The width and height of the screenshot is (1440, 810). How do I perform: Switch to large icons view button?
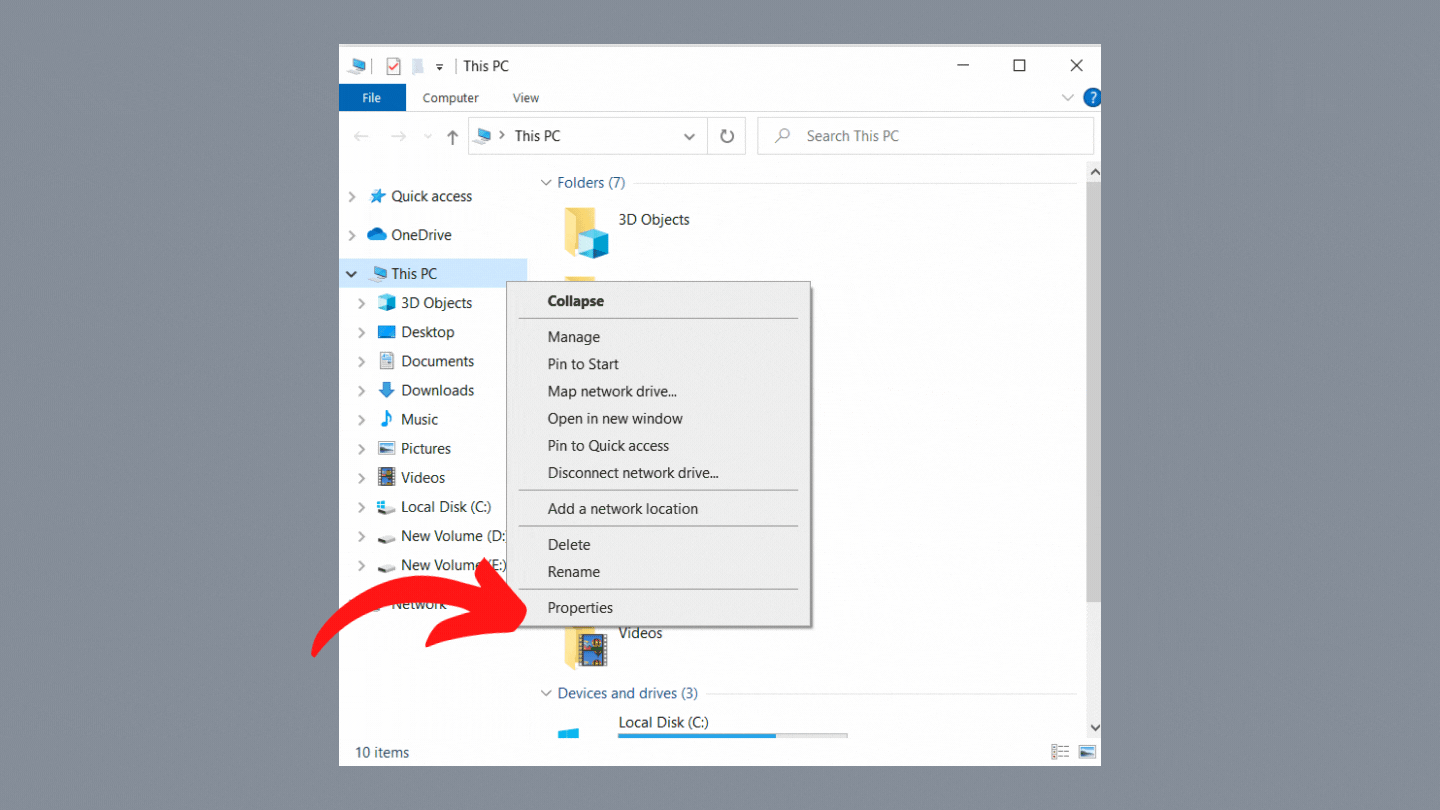click(1087, 752)
